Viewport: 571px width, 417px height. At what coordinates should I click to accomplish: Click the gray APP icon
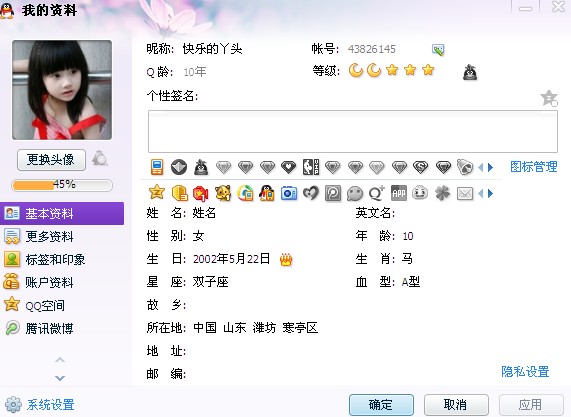pos(399,193)
